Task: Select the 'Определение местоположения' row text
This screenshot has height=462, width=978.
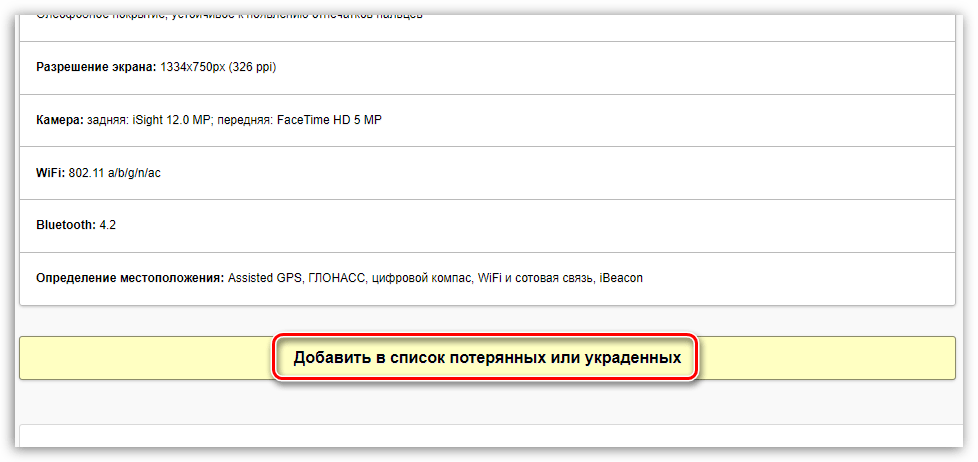Action: point(339,278)
